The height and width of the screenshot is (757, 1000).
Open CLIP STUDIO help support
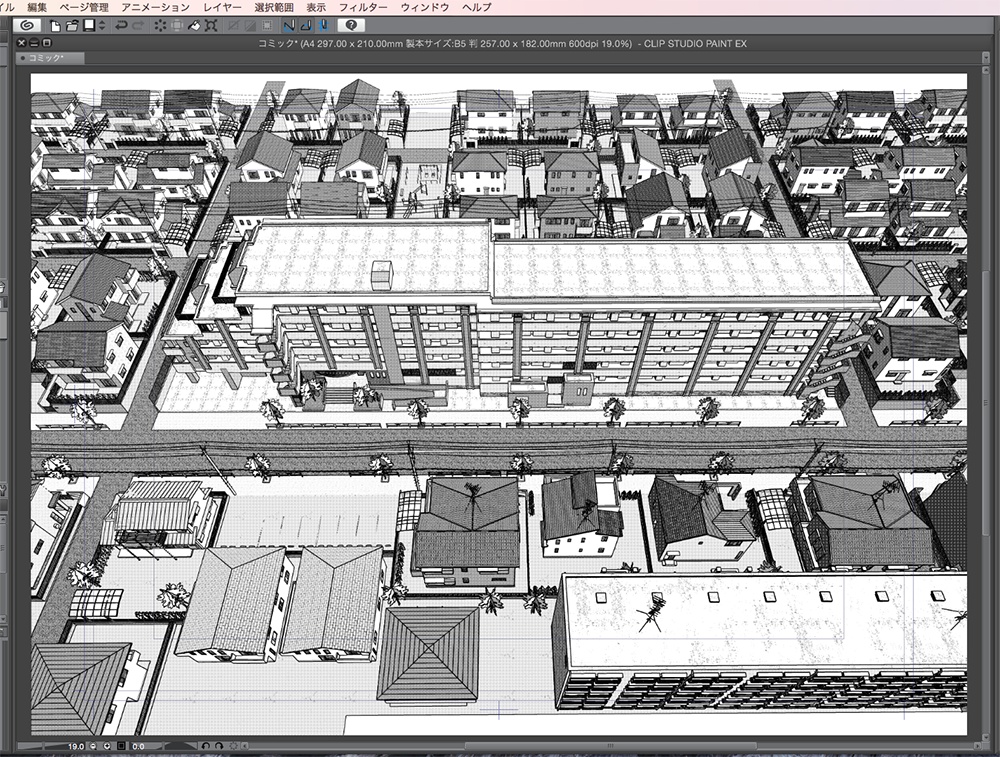pos(351,26)
